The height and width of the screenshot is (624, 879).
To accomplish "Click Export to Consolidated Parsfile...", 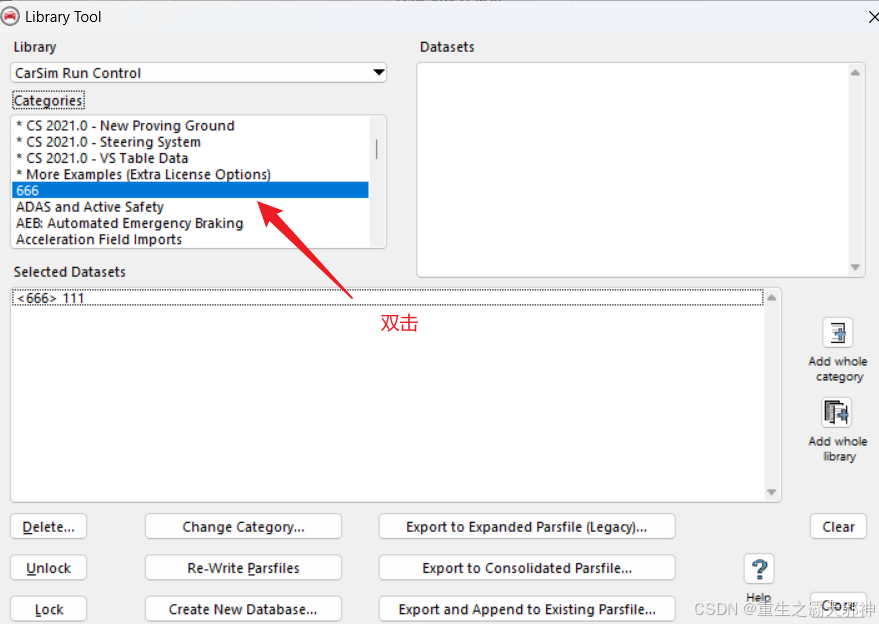I will click(527, 568).
